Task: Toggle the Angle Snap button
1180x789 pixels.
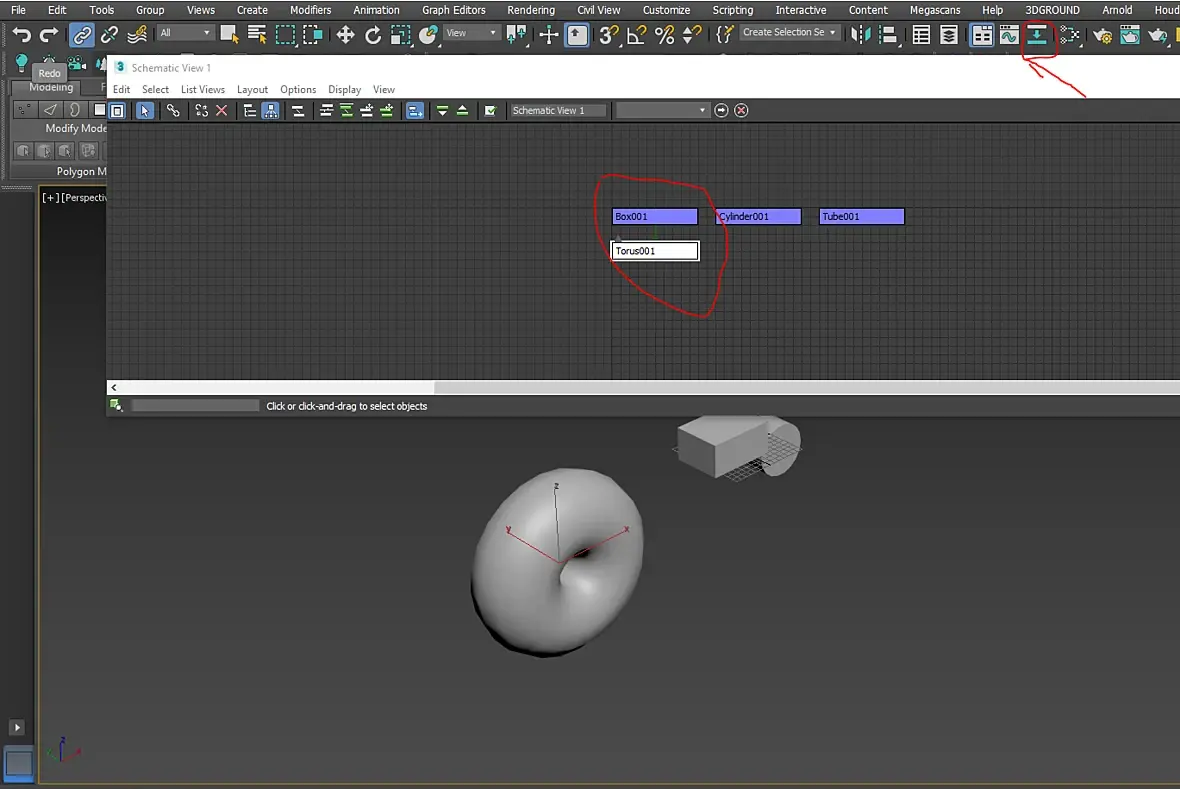Action: 637,35
